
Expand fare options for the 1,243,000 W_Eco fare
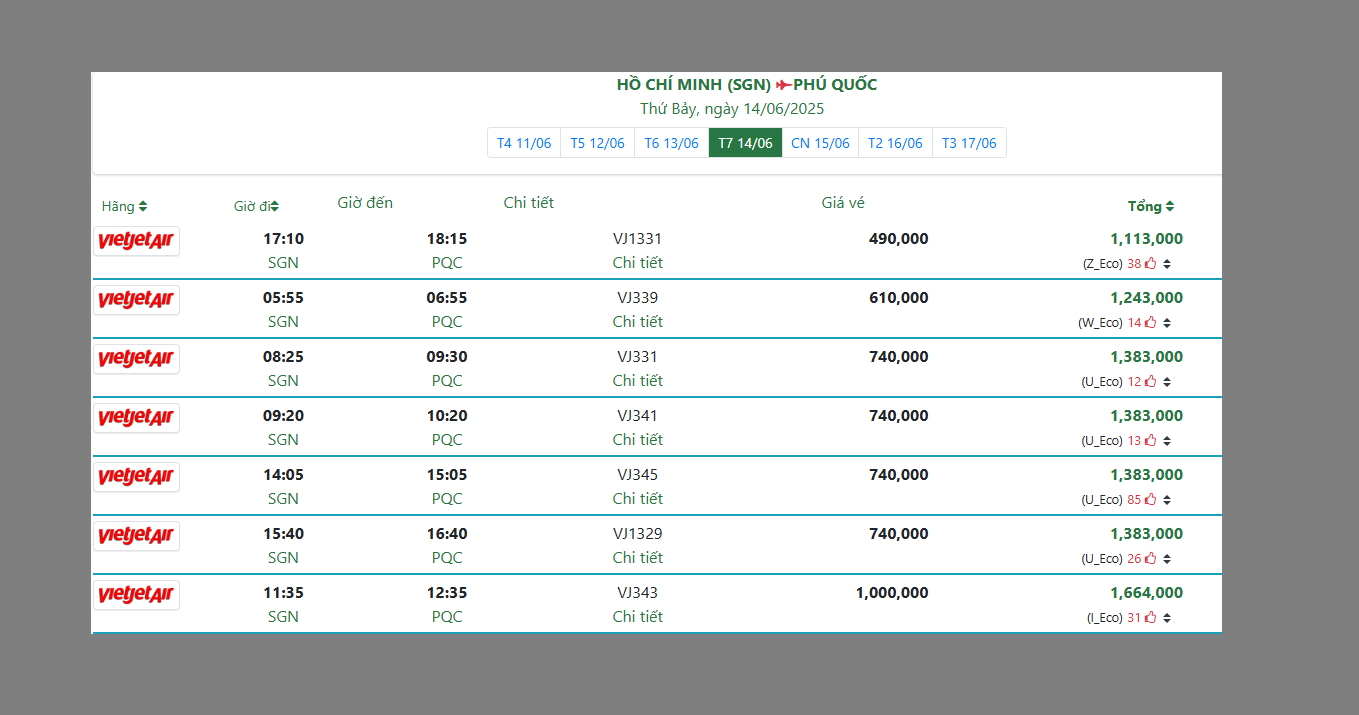pos(1167,323)
